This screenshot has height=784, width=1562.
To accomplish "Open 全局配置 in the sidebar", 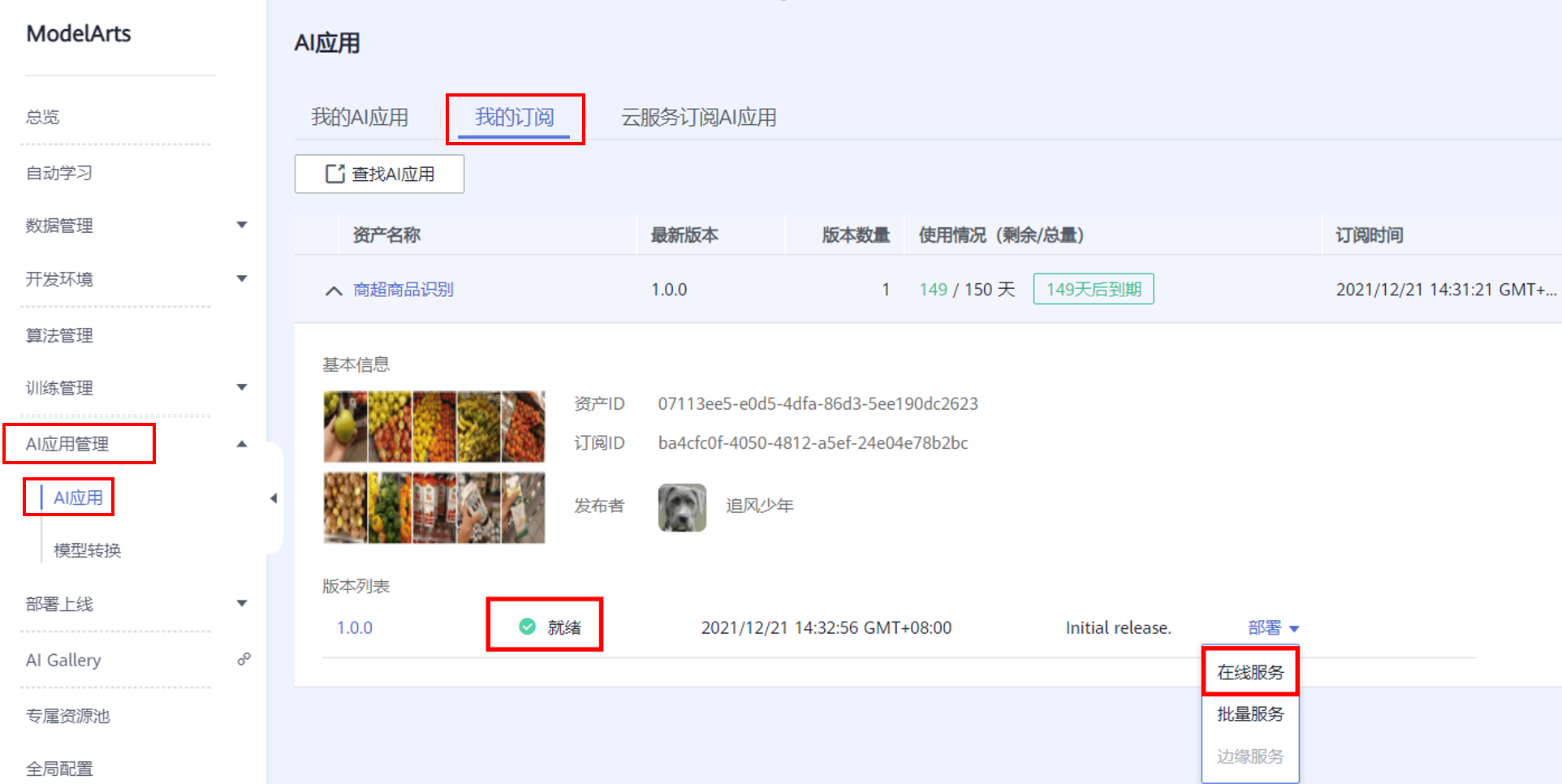I will click(x=58, y=769).
